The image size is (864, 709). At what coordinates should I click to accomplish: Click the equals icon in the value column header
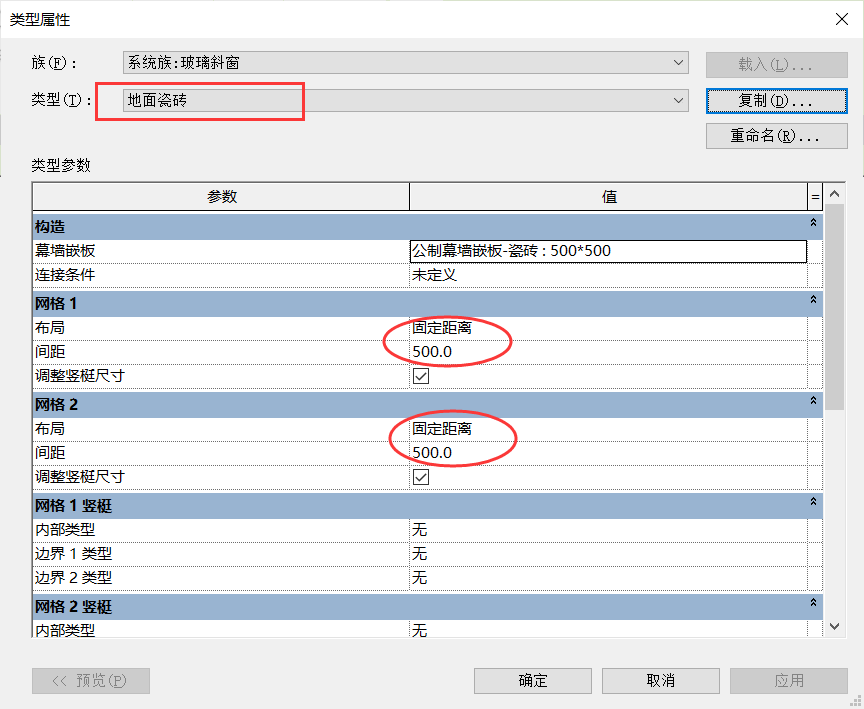[815, 196]
